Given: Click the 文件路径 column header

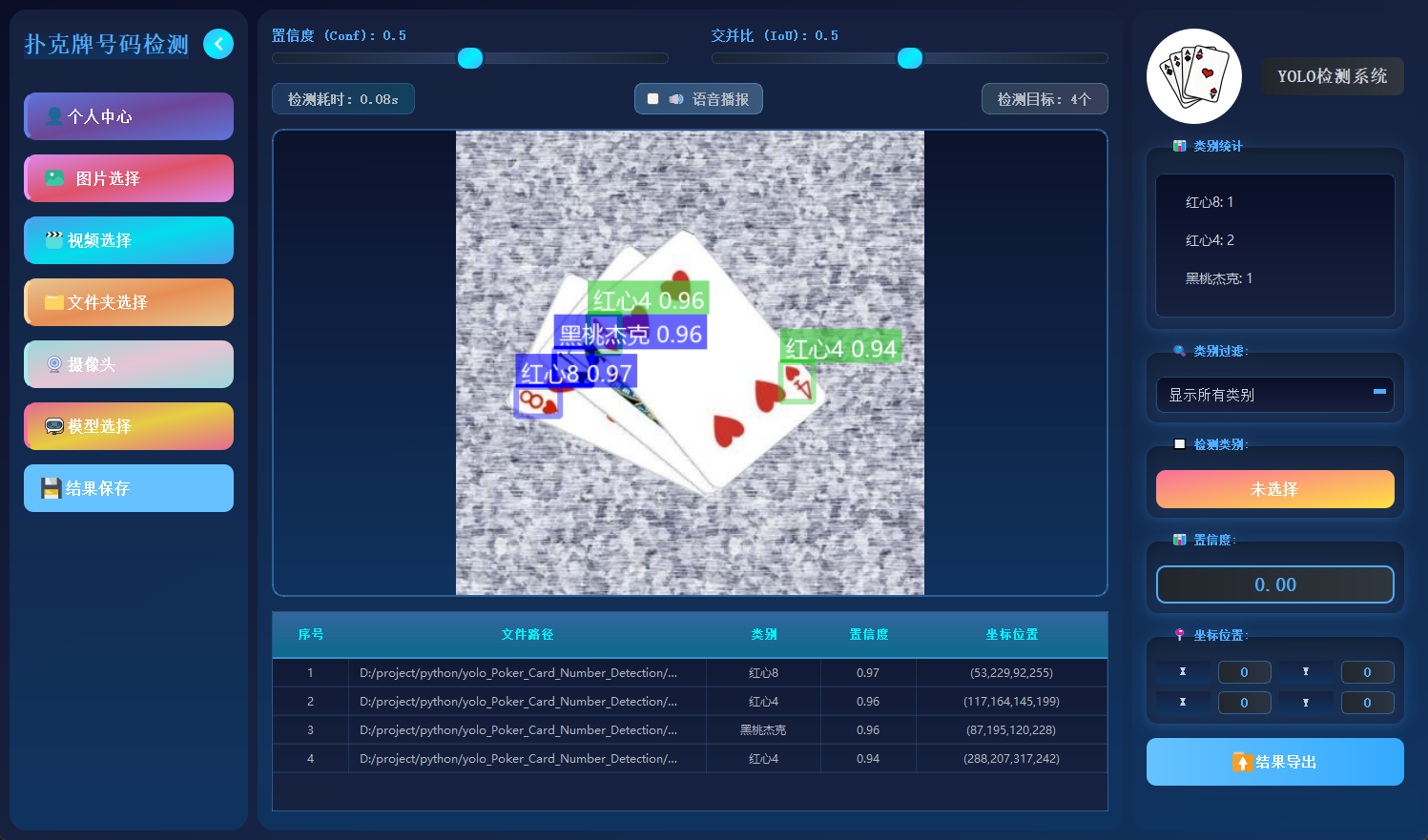Looking at the screenshot, I should coord(528,634).
